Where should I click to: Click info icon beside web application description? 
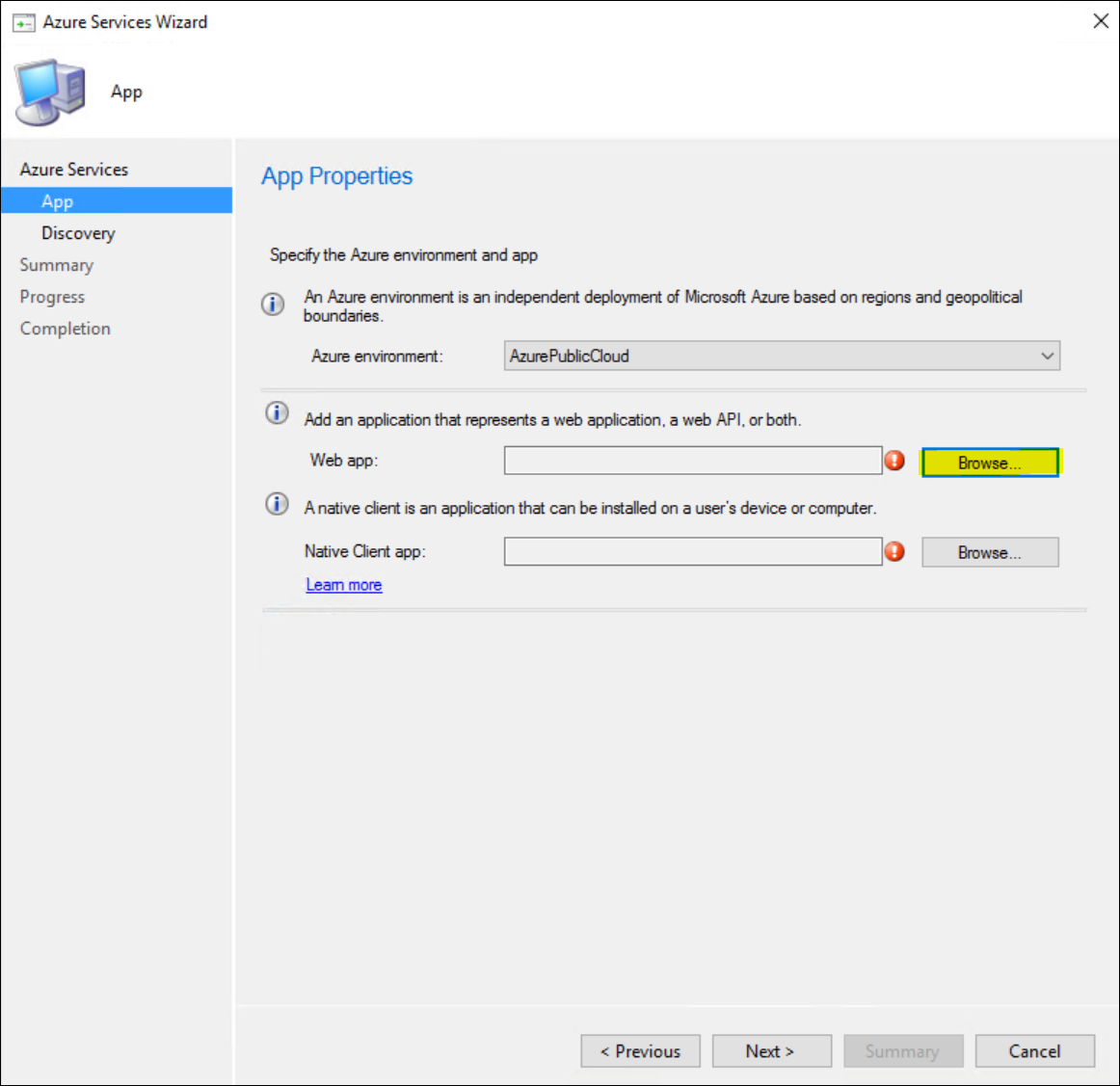(278, 412)
